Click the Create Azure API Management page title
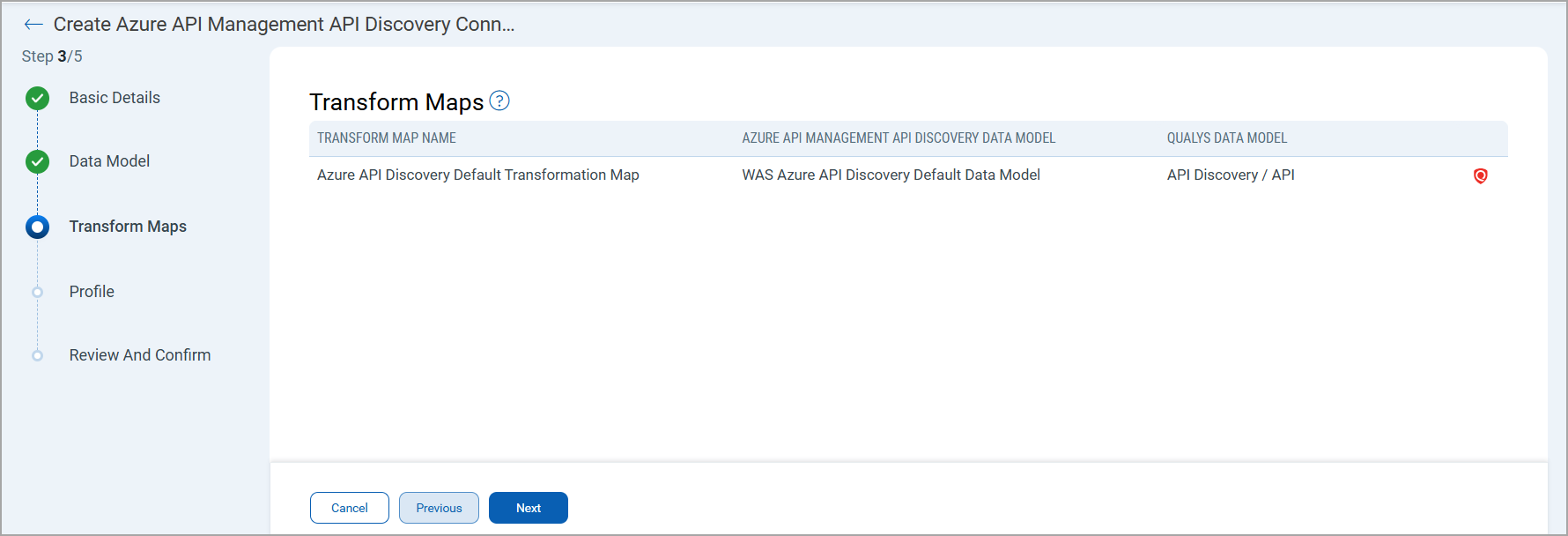The width and height of the screenshot is (1568, 536). (284, 25)
